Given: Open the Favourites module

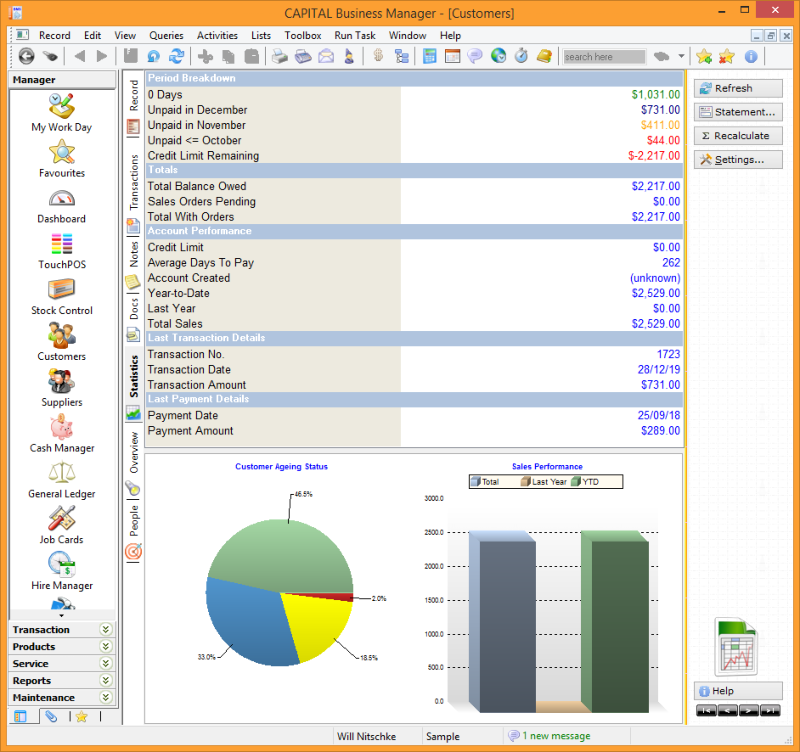Looking at the screenshot, I should (62, 159).
